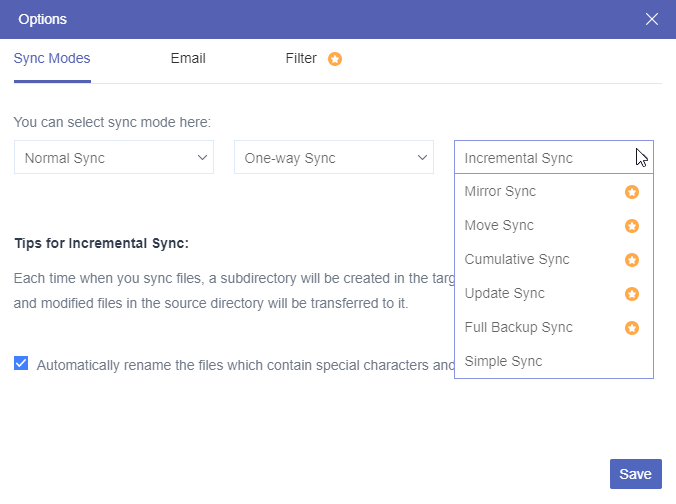The image size is (676, 504).
Task: Click the premium star icon beside Move Sync
Action: (631, 226)
